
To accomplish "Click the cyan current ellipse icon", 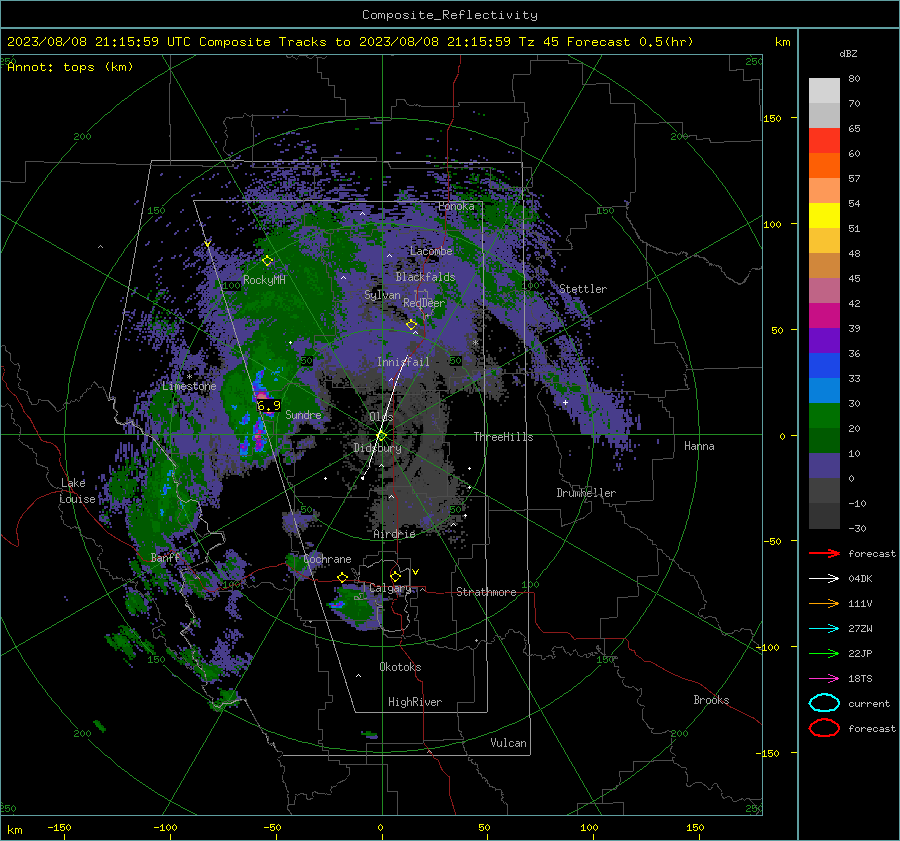I will pos(824,703).
